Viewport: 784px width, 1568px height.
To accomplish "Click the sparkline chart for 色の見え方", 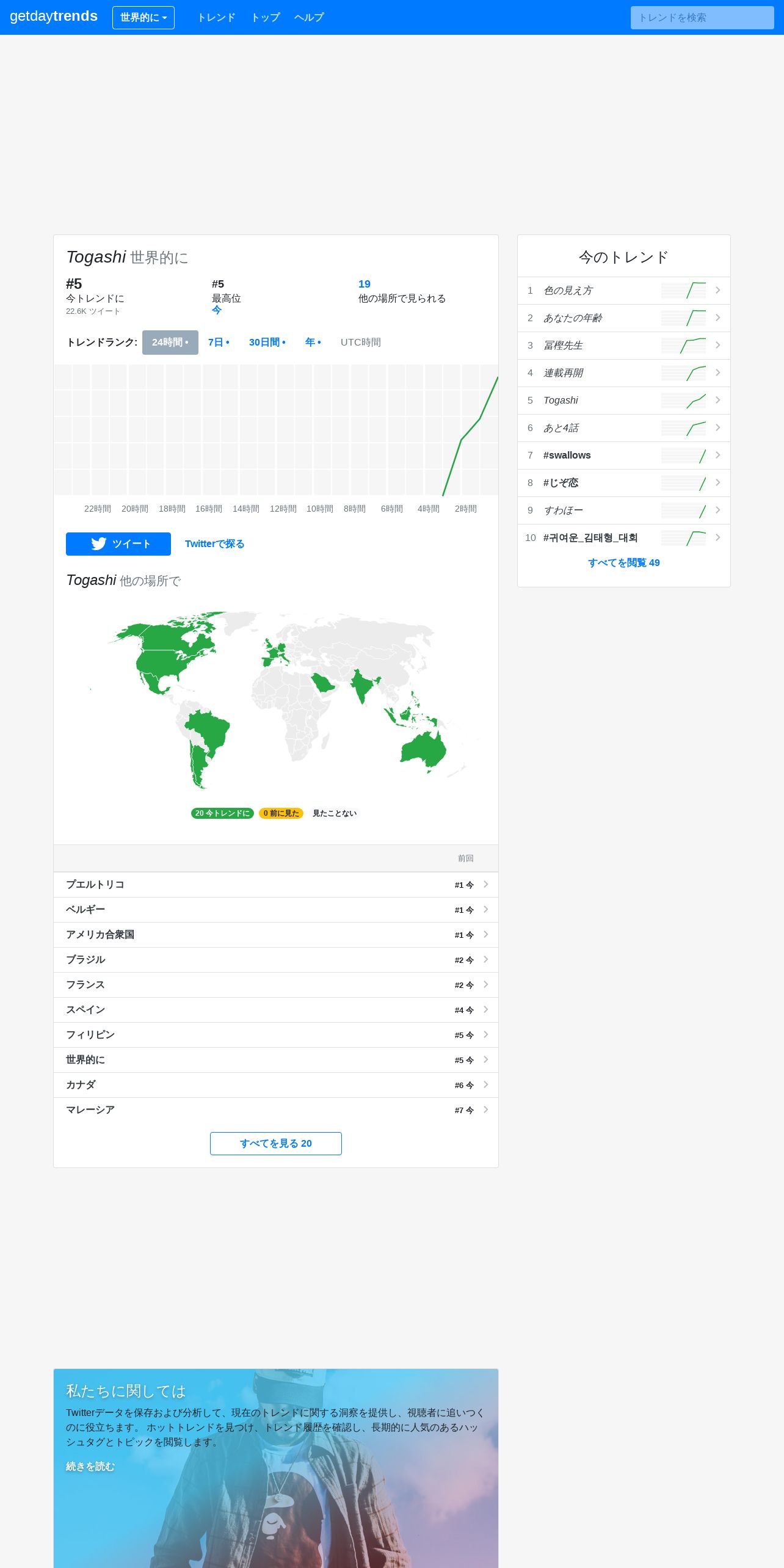I will [x=683, y=291].
